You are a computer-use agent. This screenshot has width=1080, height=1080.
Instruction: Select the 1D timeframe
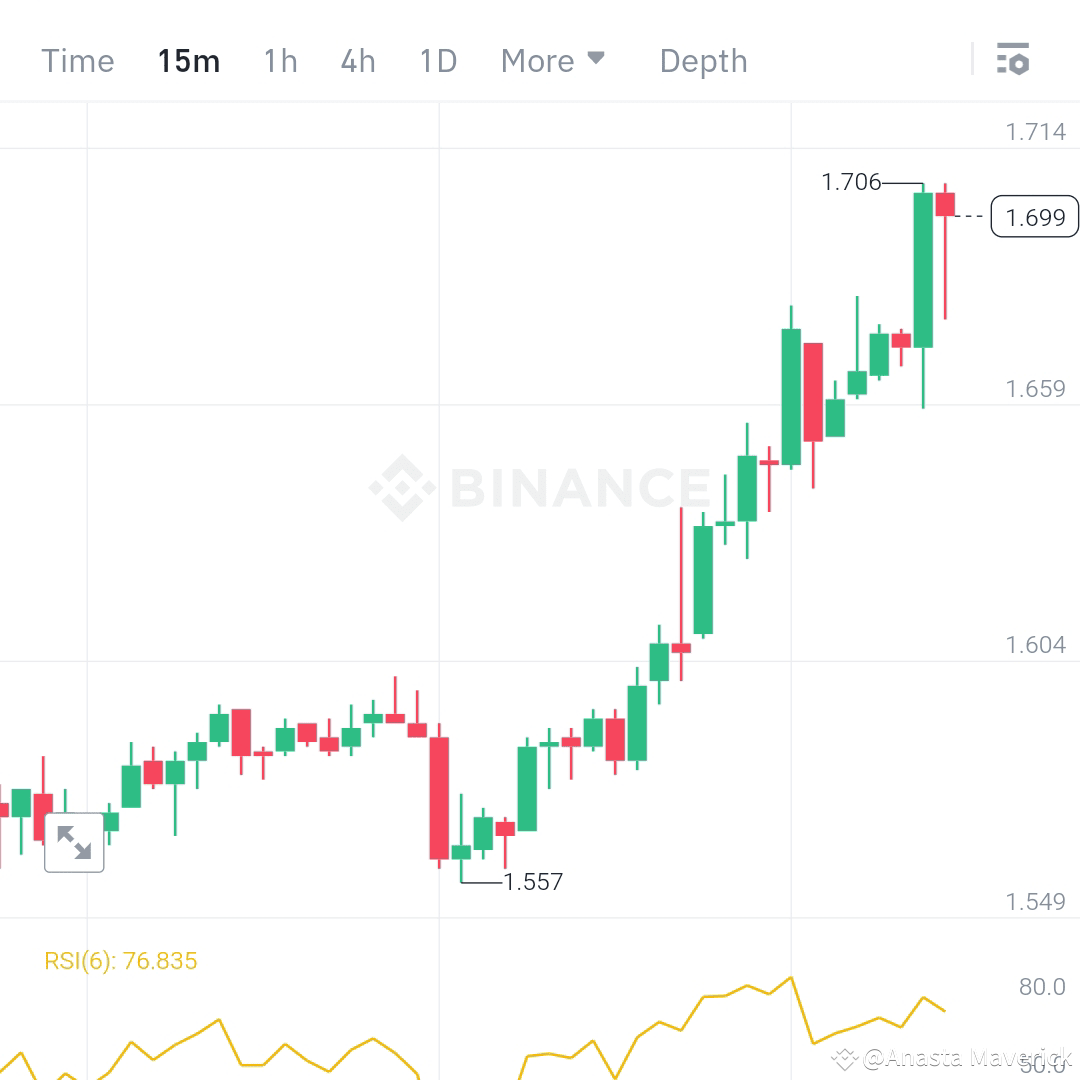point(437,60)
